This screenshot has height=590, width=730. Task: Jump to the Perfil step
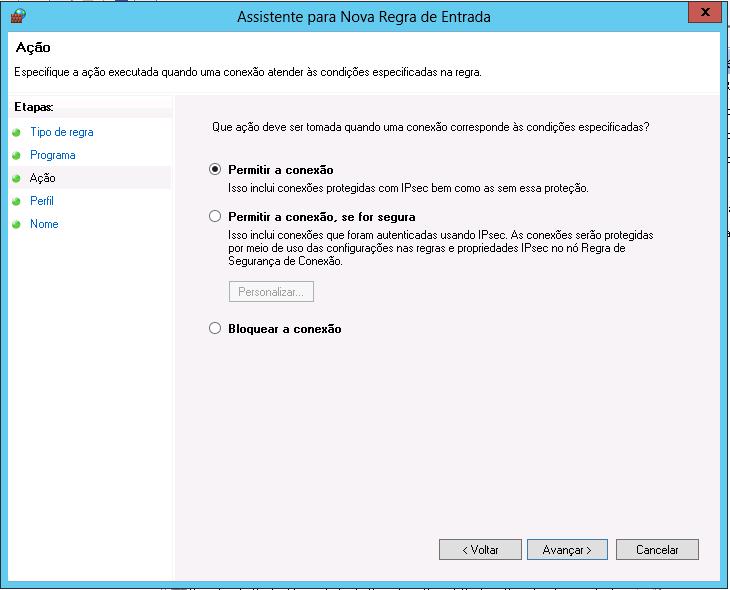42,201
